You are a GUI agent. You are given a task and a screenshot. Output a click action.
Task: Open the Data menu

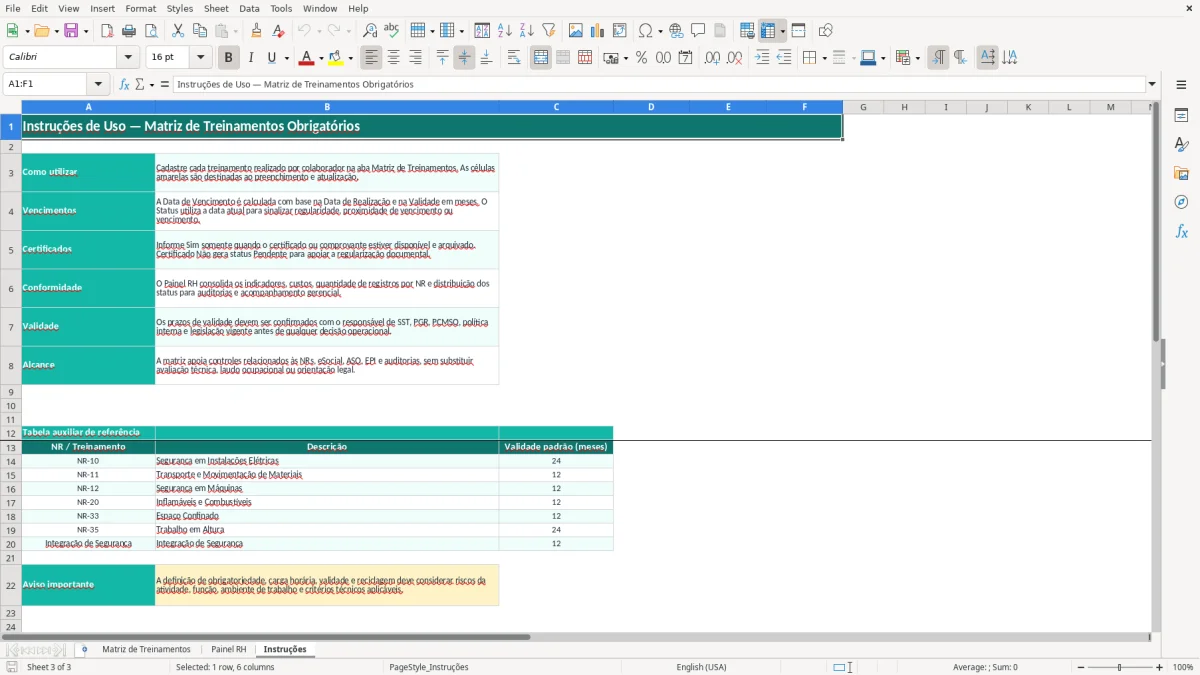click(249, 8)
